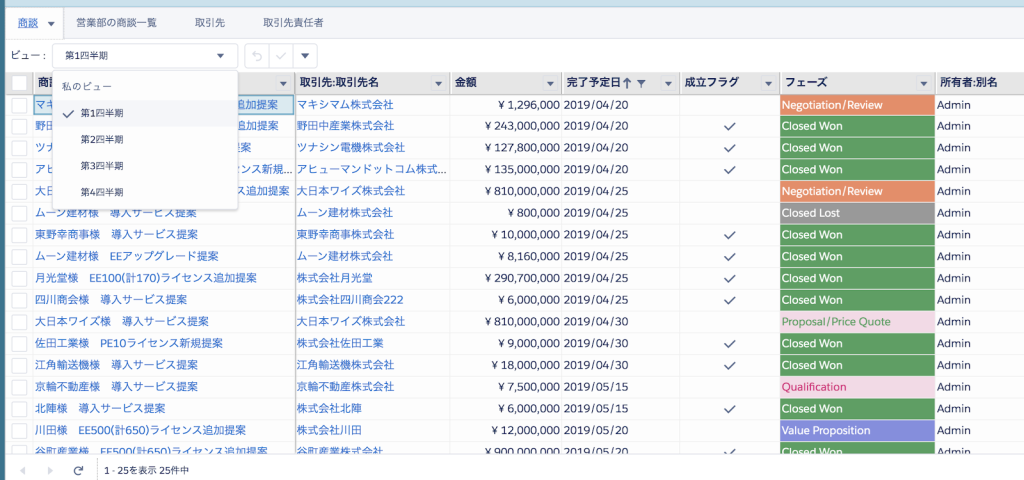Open the 金額 column header dropdown
The height and width of the screenshot is (480, 1024).
[549, 82]
